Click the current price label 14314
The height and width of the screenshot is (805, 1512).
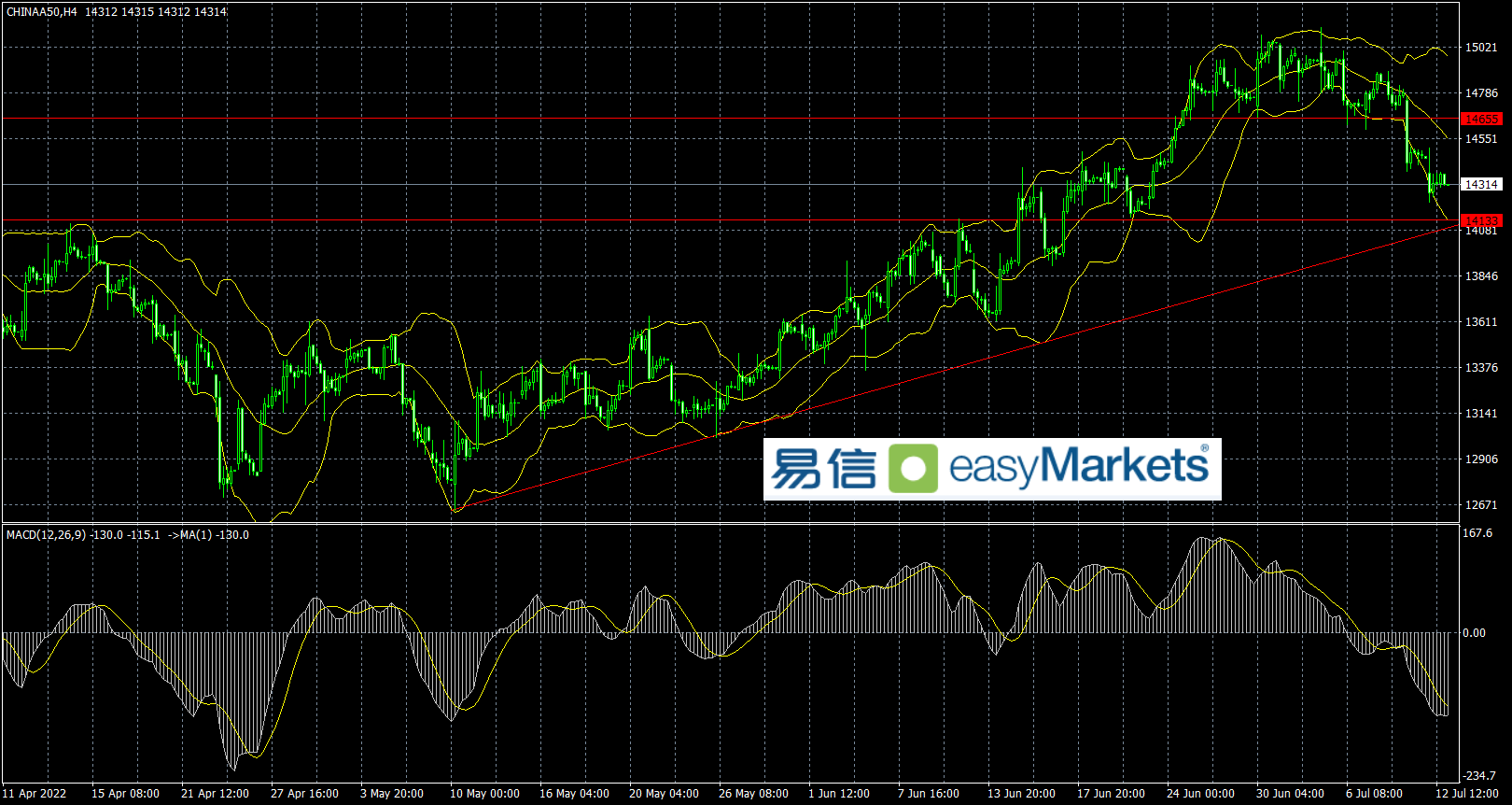point(1481,185)
